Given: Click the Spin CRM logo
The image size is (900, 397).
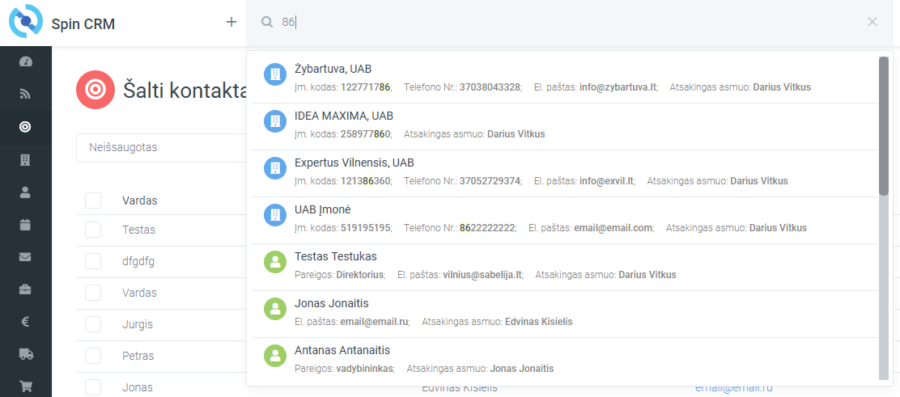Looking at the screenshot, I should [x=26, y=21].
